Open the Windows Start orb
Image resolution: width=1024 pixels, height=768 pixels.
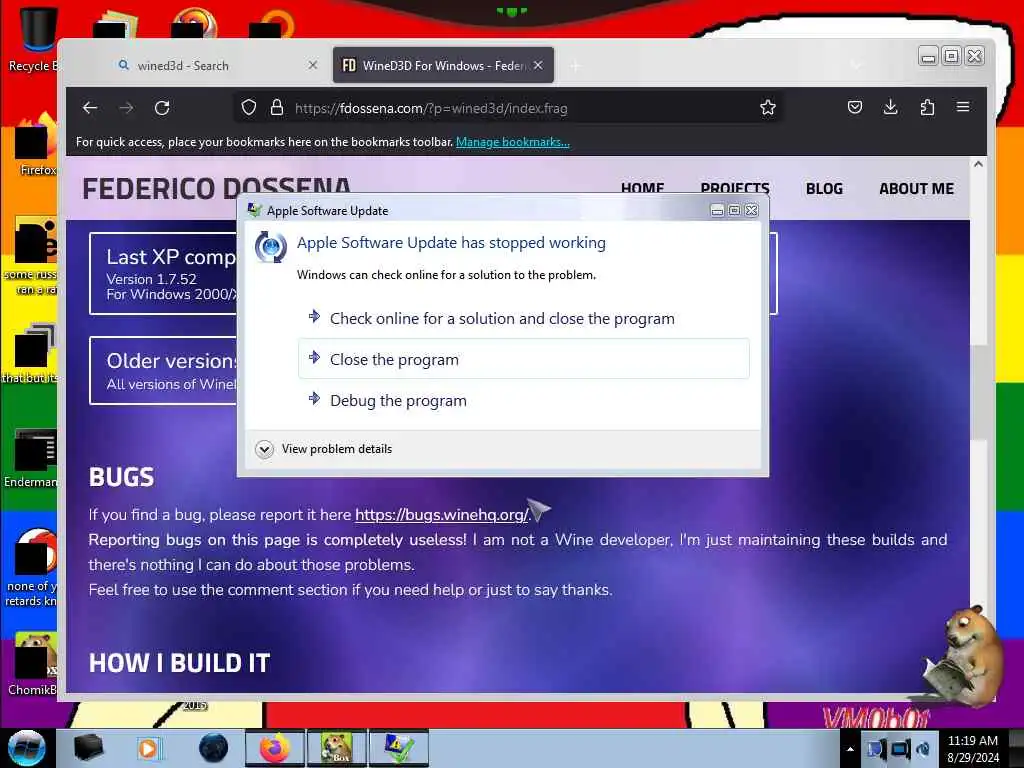click(x=27, y=748)
